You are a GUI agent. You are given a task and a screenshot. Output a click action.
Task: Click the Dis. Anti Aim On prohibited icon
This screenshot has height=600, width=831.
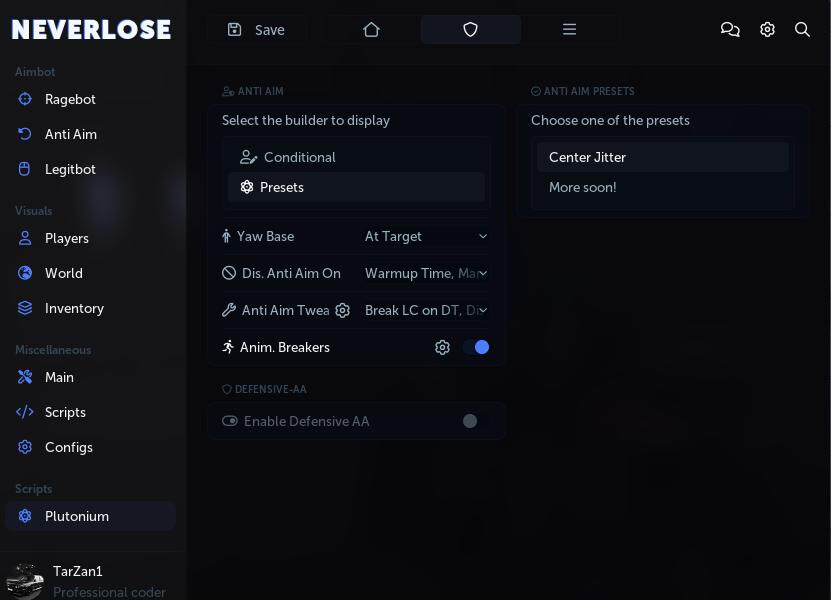click(229, 273)
